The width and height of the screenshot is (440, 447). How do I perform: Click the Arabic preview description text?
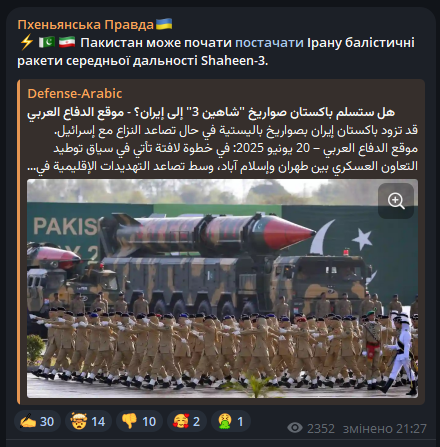click(222, 148)
